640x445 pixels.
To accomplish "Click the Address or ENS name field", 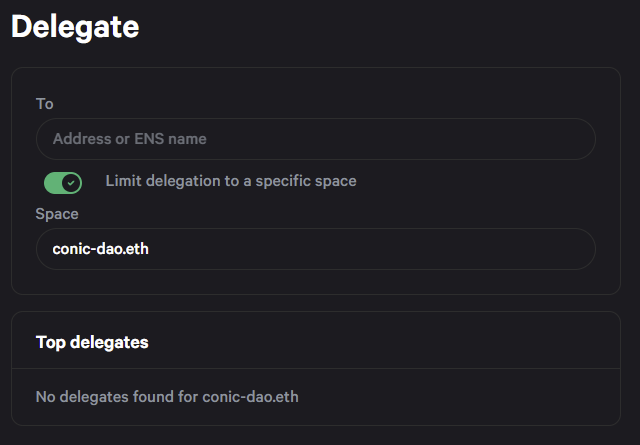I will pyautogui.click(x=315, y=139).
